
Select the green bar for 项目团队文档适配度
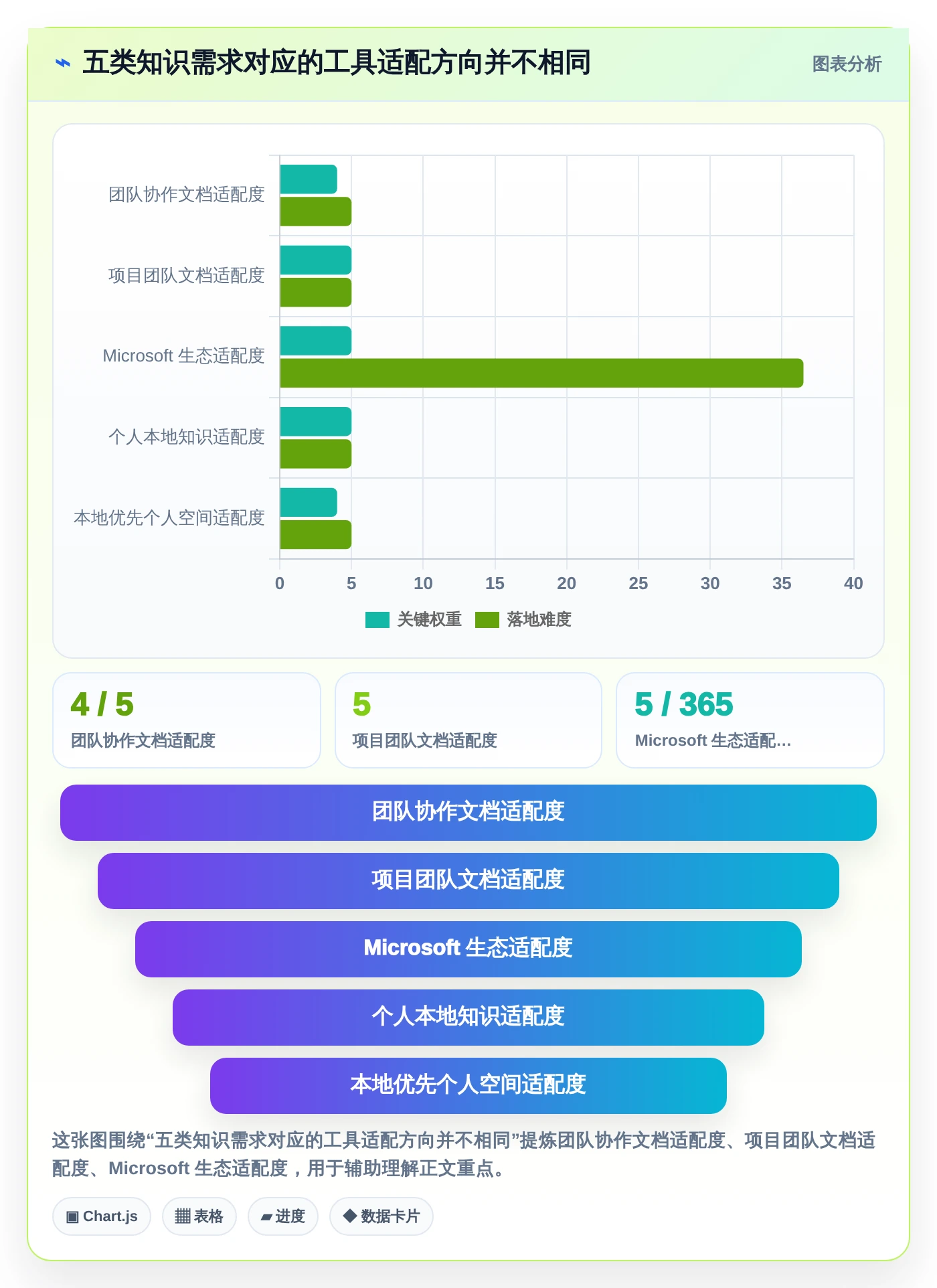(x=315, y=293)
